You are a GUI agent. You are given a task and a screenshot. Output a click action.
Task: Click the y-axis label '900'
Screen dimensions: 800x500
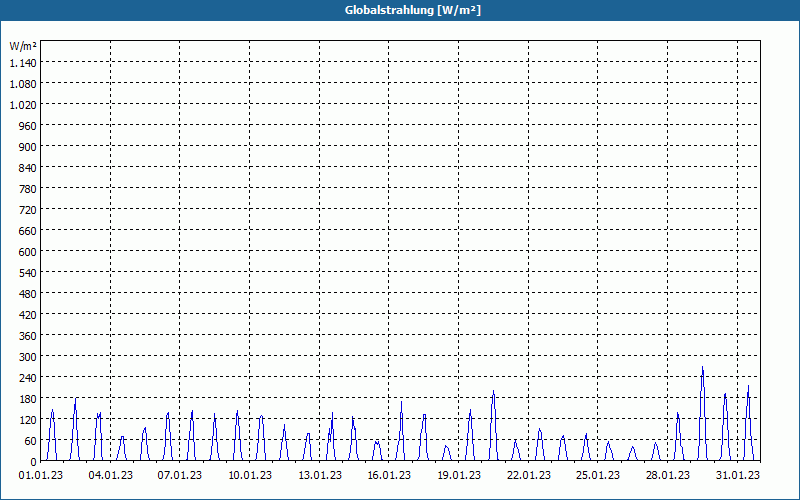pyautogui.click(x=28, y=146)
